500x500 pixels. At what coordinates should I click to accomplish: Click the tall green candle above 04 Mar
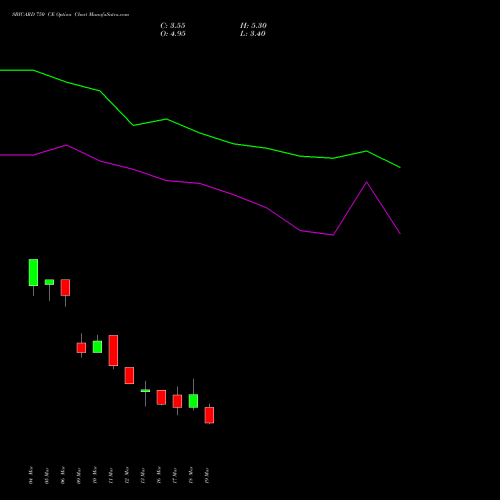coord(33,272)
